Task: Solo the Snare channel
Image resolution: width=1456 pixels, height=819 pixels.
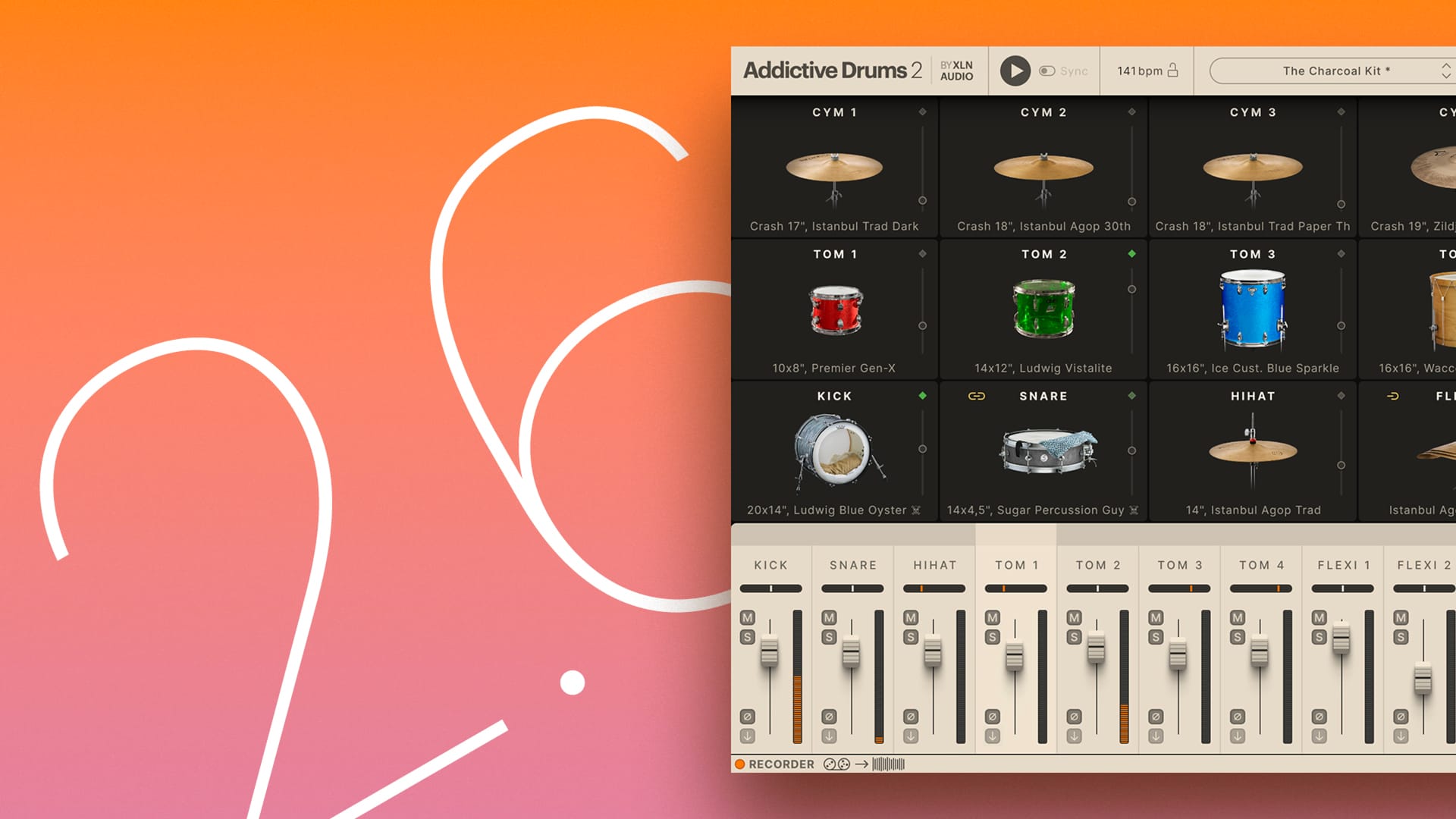Action: coord(829,637)
